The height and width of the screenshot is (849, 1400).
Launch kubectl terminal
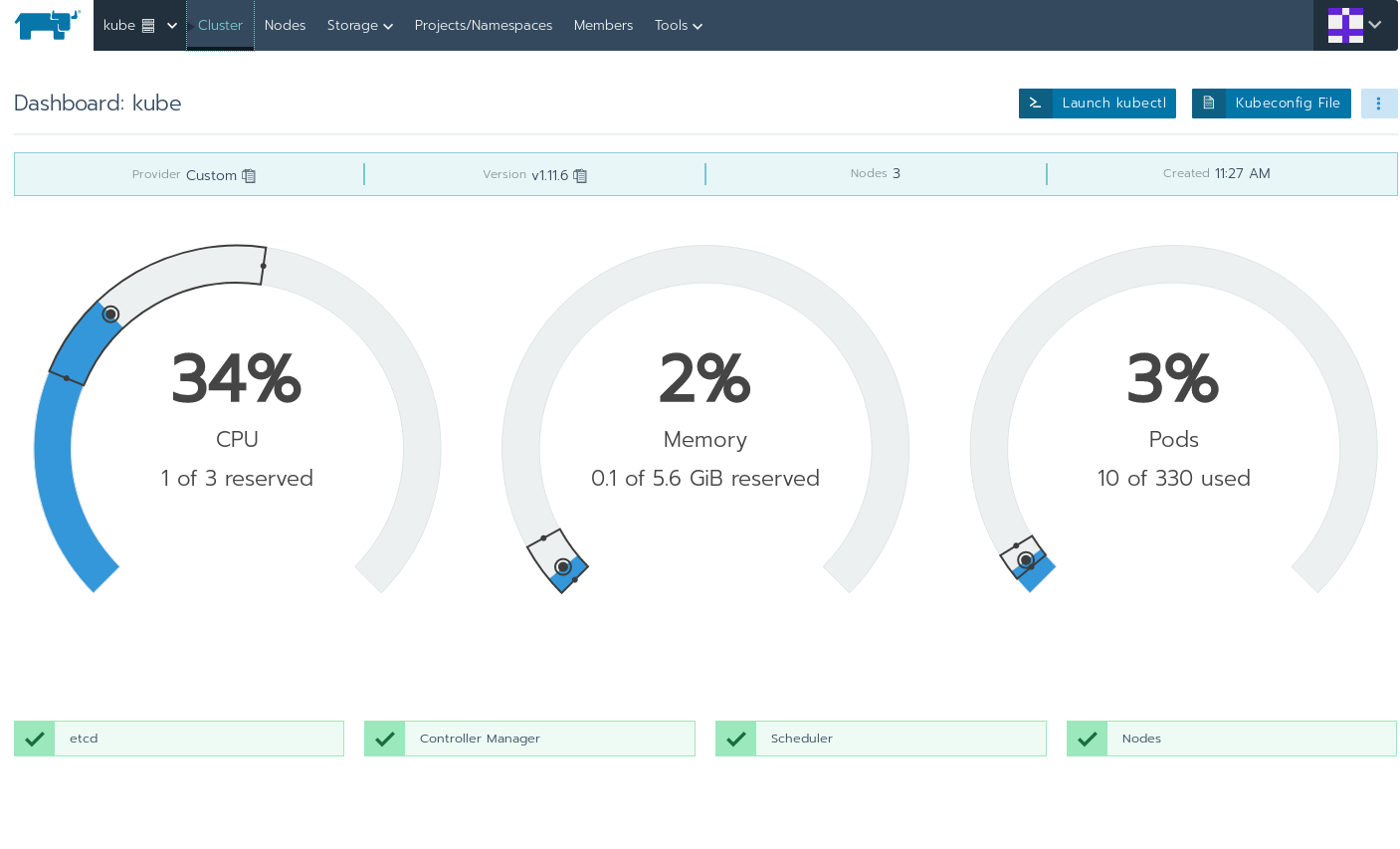click(x=1098, y=104)
